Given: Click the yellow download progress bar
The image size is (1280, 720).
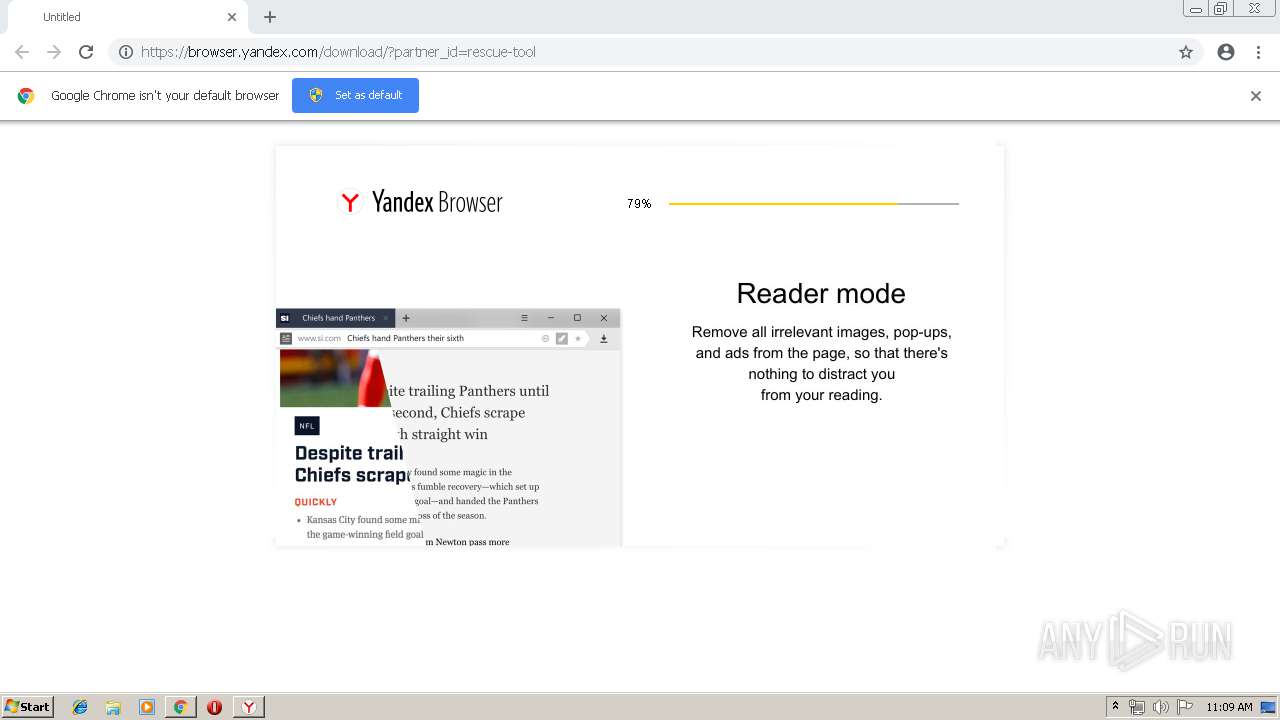Looking at the screenshot, I should 813,204.
